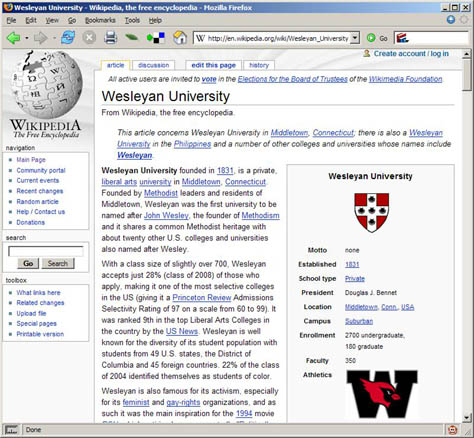Click the Reload page icon
Viewport: 474px width, 438px height.
point(68,38)
